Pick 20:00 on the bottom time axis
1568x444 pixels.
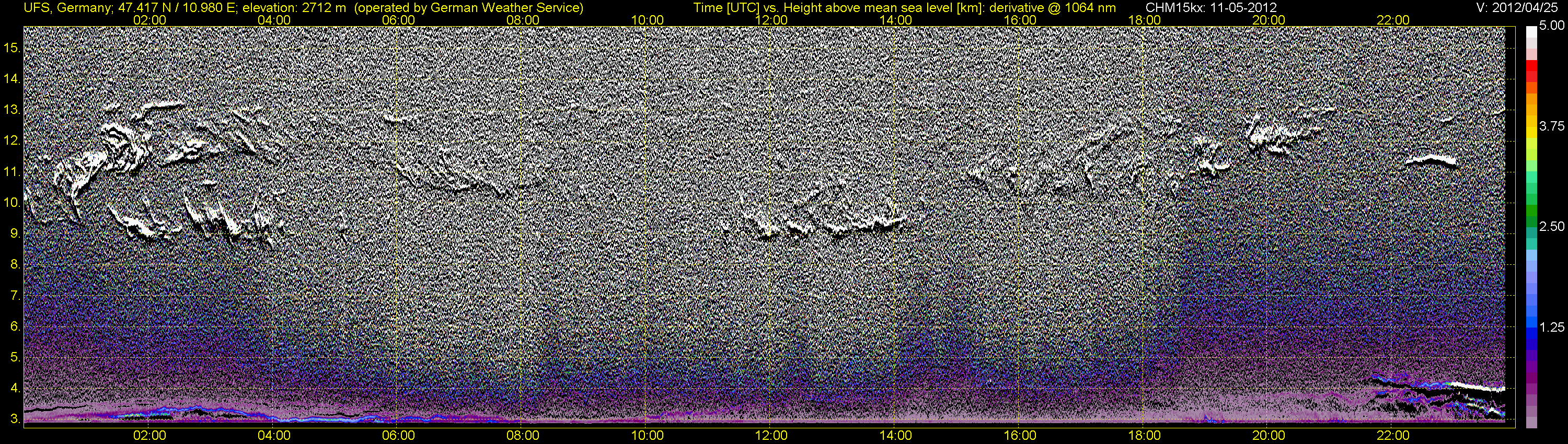pyautogui.click(x=1269, y=436)
